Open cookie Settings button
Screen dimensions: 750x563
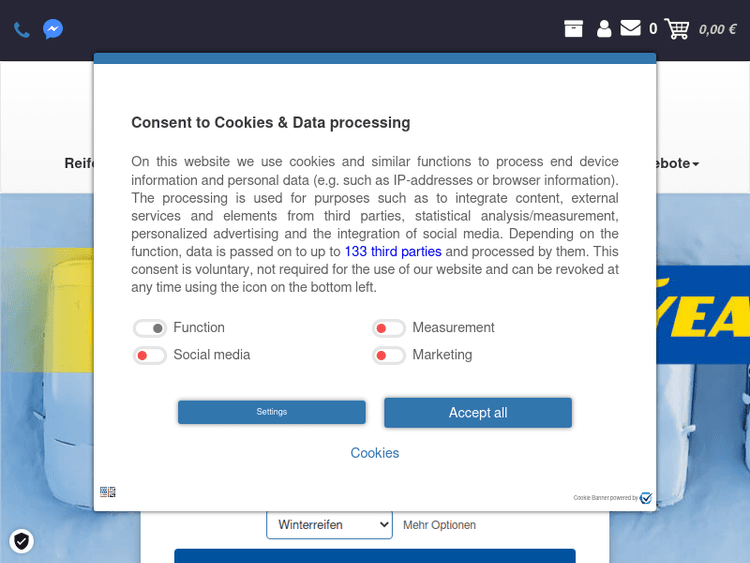pyautogui.click(x=271, y=412)
